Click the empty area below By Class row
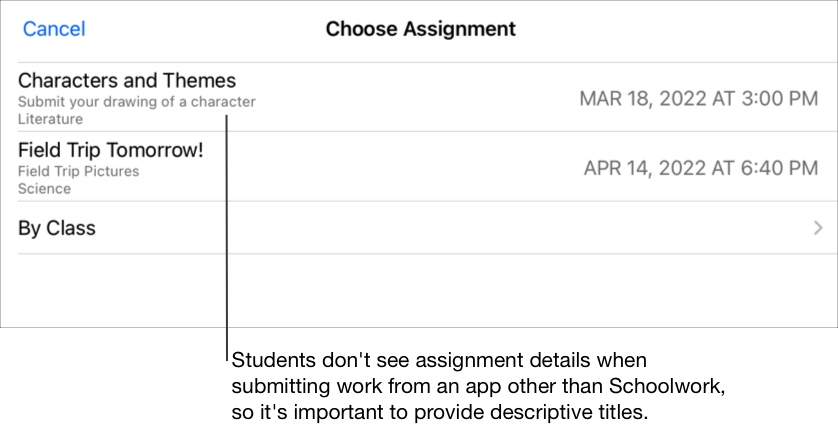838x430 pixels. 420,290
